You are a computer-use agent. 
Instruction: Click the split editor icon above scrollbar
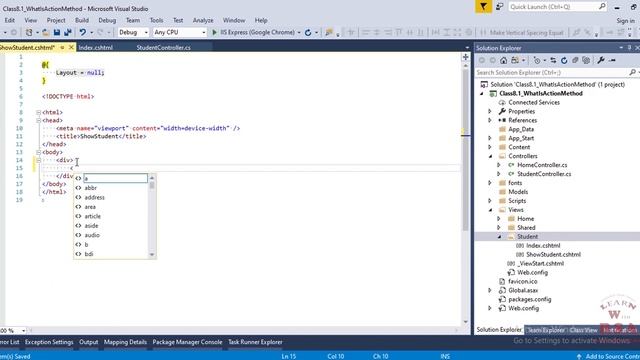coord(465,57)
